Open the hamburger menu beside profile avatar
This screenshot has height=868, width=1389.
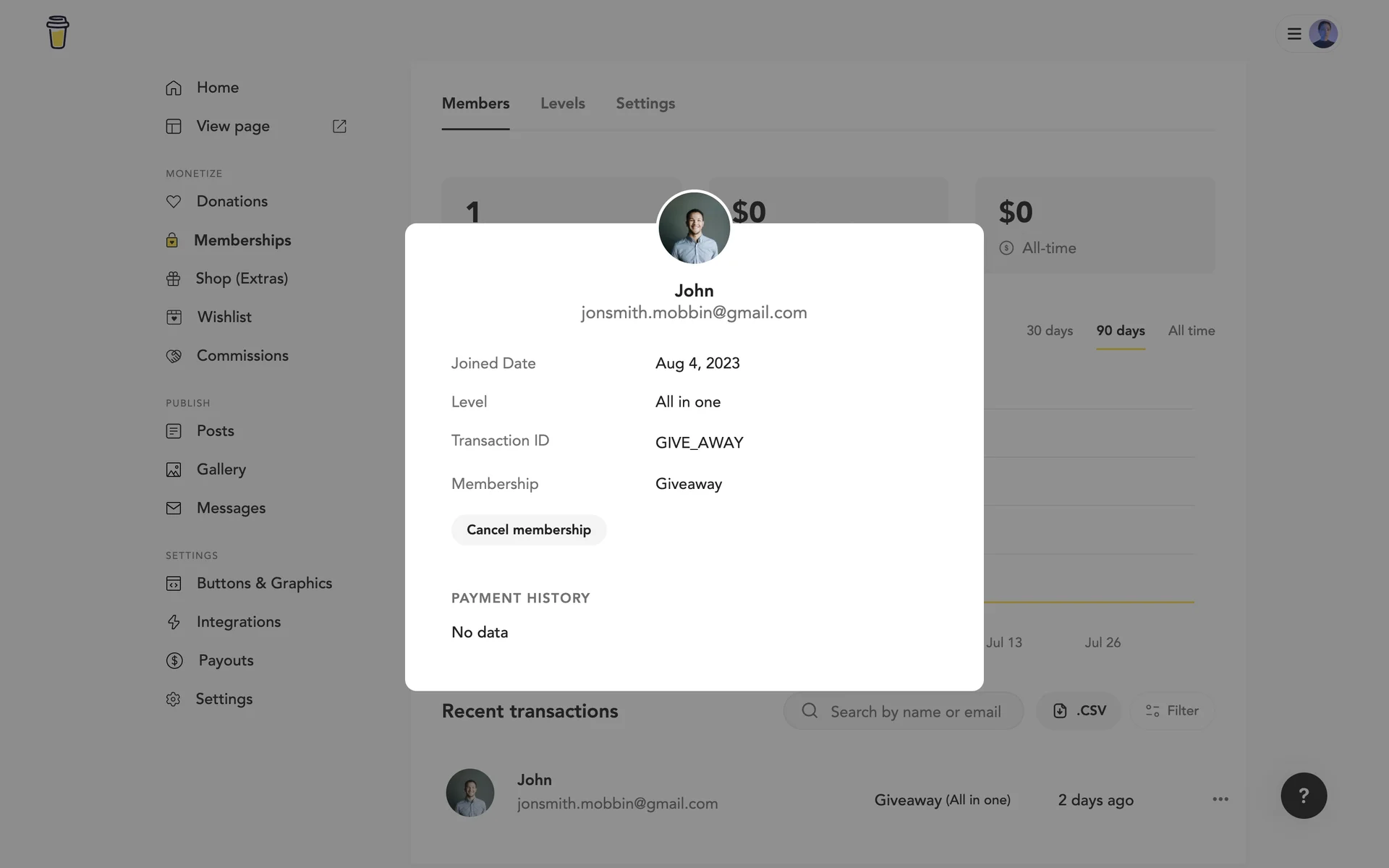click(1294, 34)
